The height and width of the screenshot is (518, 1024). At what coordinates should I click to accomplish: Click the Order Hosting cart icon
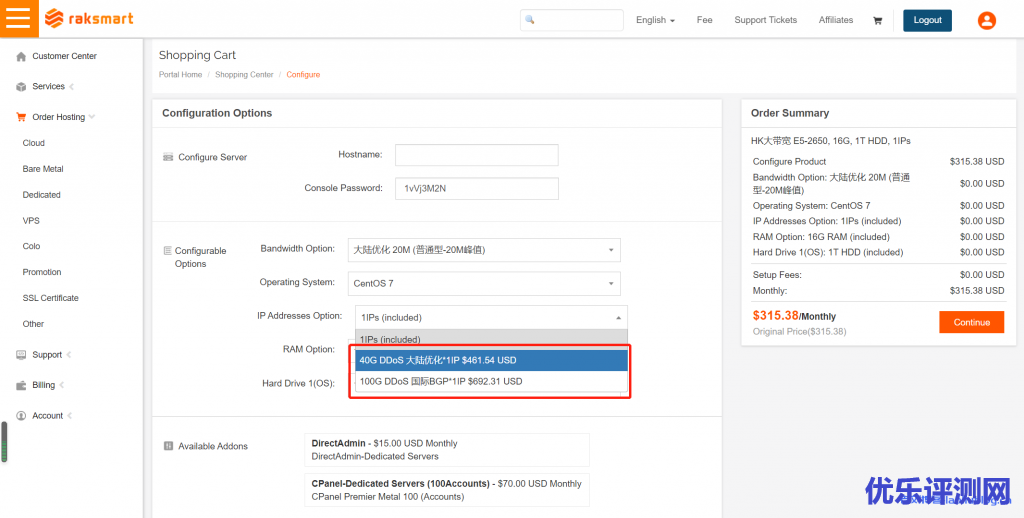[x=21, y=117]
